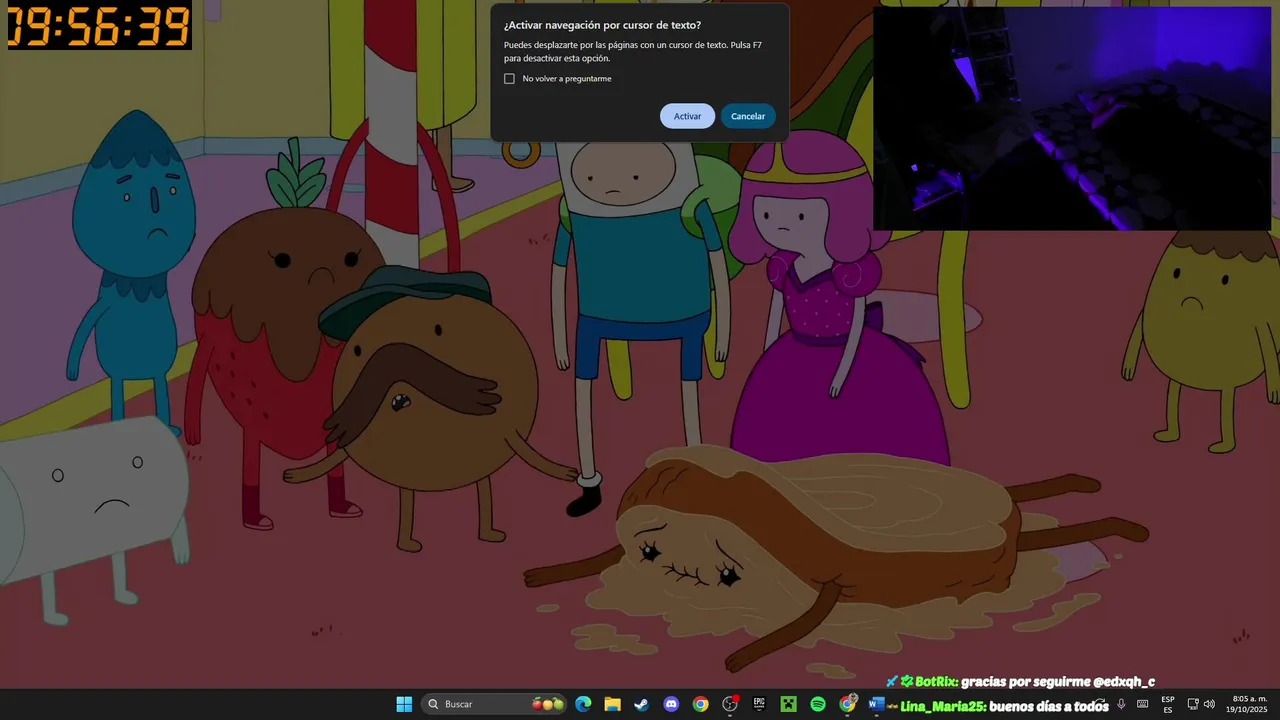Open Epic Games Launcher from the taskbar
Screen dimensions: 1280x720
tap(759, 704)
